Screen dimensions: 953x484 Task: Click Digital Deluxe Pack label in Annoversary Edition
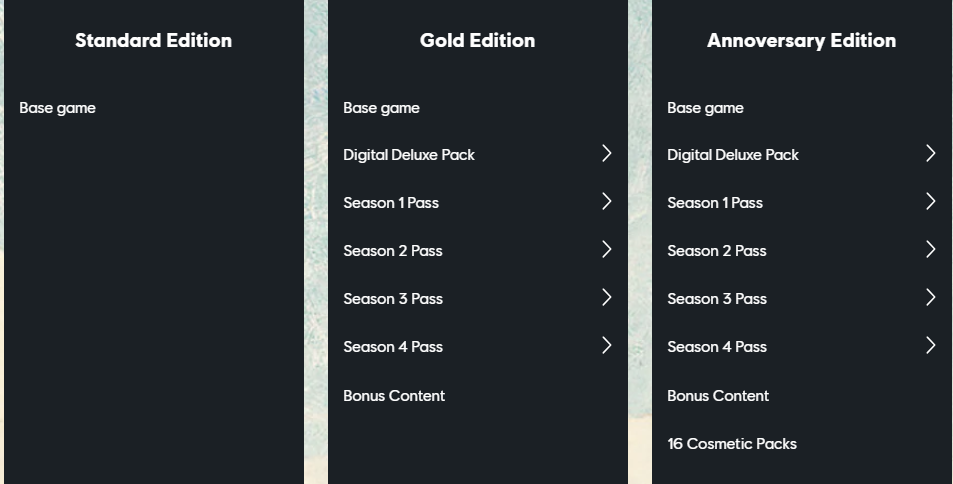click(x=732, y=155)
